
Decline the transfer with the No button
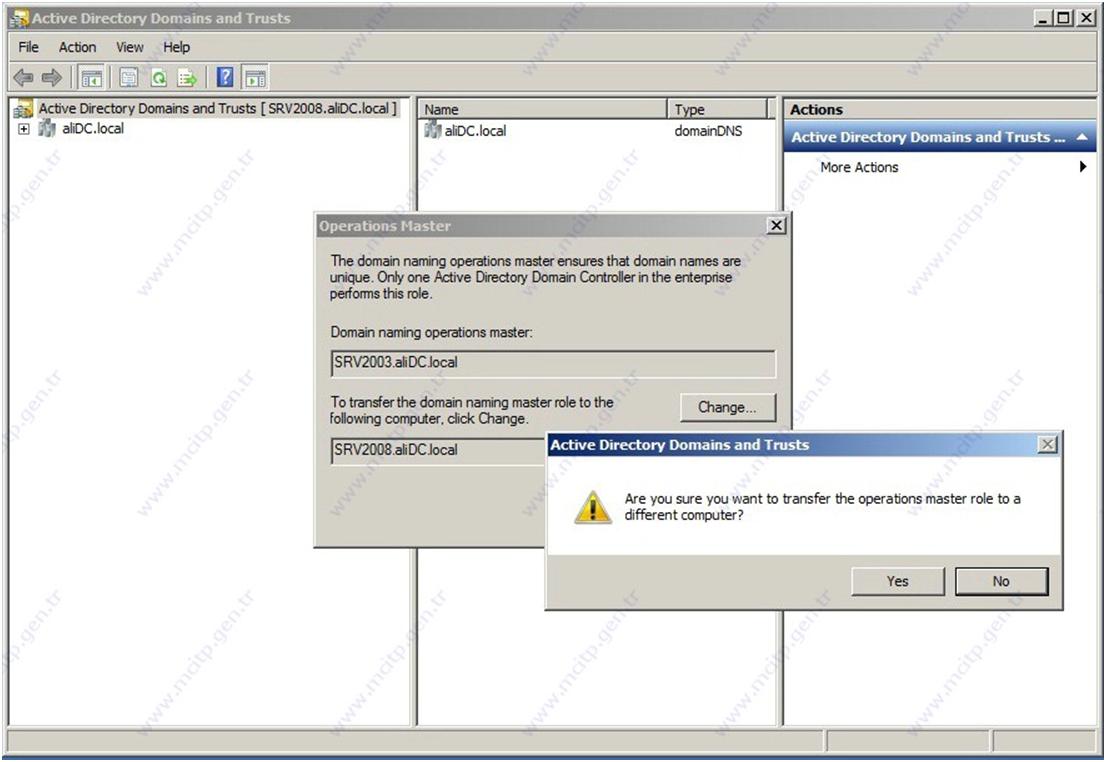pyautogui.click(x=1002, y=581)
